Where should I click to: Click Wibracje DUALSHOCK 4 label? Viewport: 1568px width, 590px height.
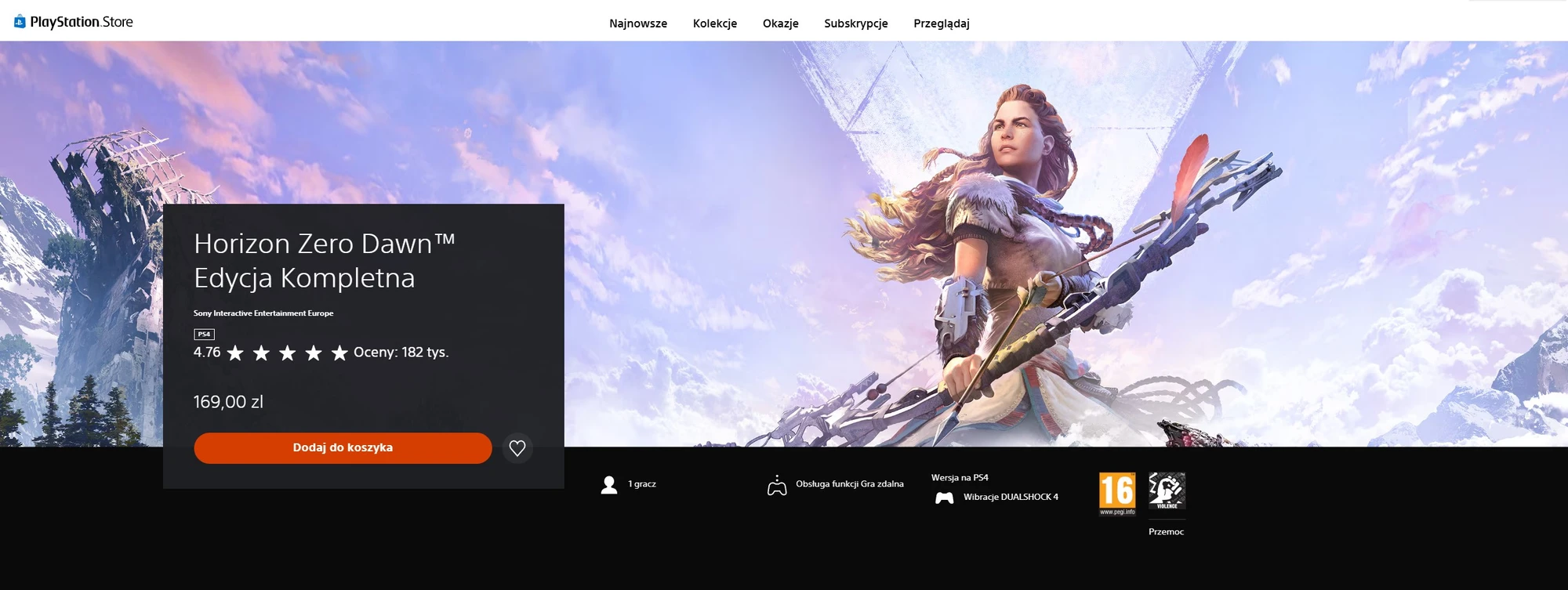point(1011,497)
